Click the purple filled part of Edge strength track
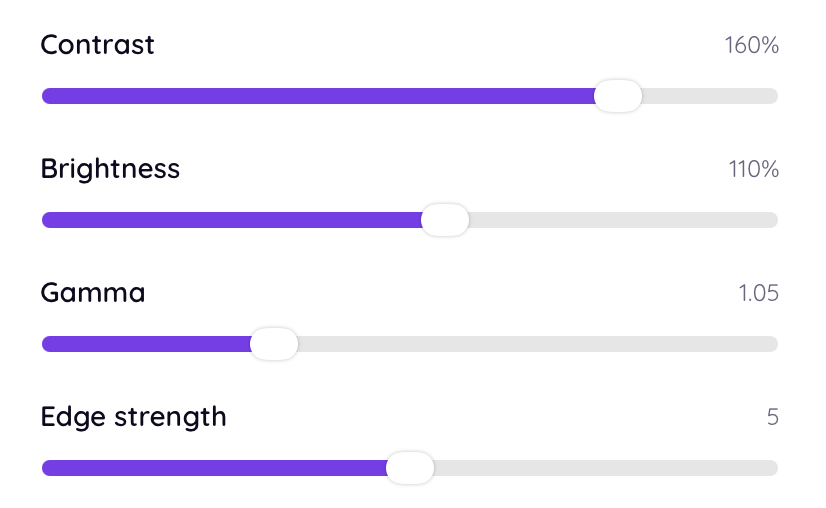Viewport: 826px width, 508px height. 214,468
